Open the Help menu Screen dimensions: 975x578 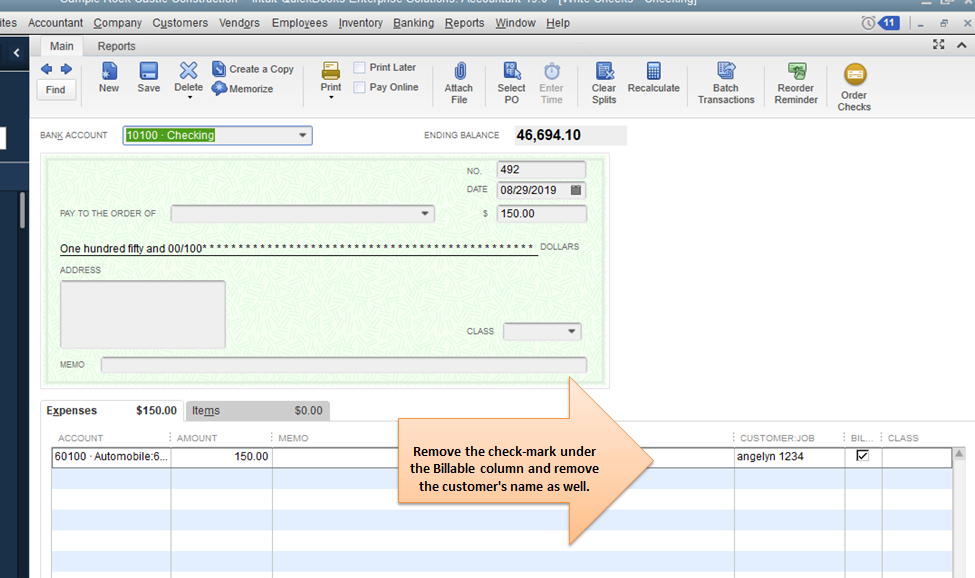[558, 23]
